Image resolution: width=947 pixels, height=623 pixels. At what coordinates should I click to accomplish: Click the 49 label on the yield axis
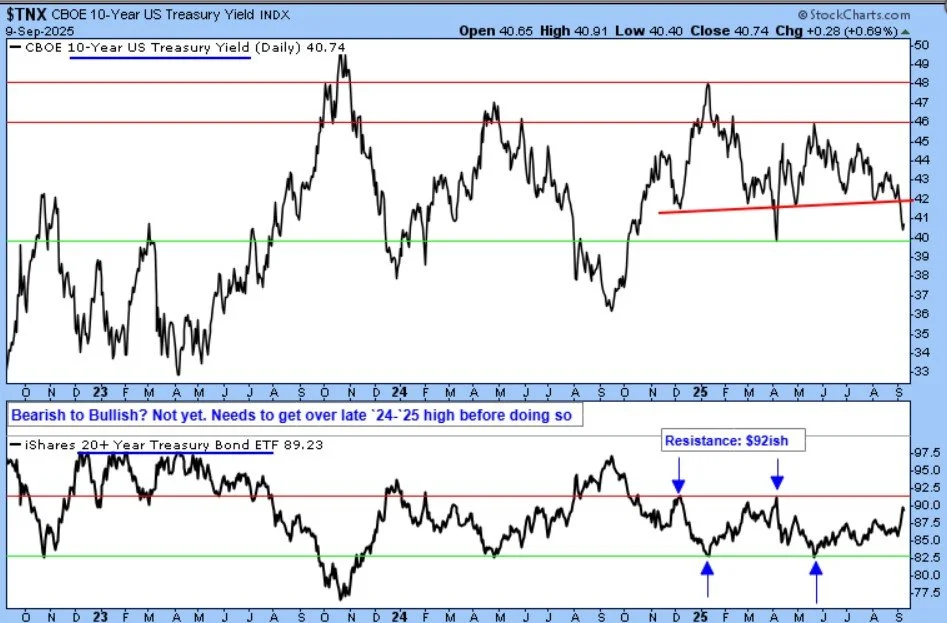coord(921,64)
